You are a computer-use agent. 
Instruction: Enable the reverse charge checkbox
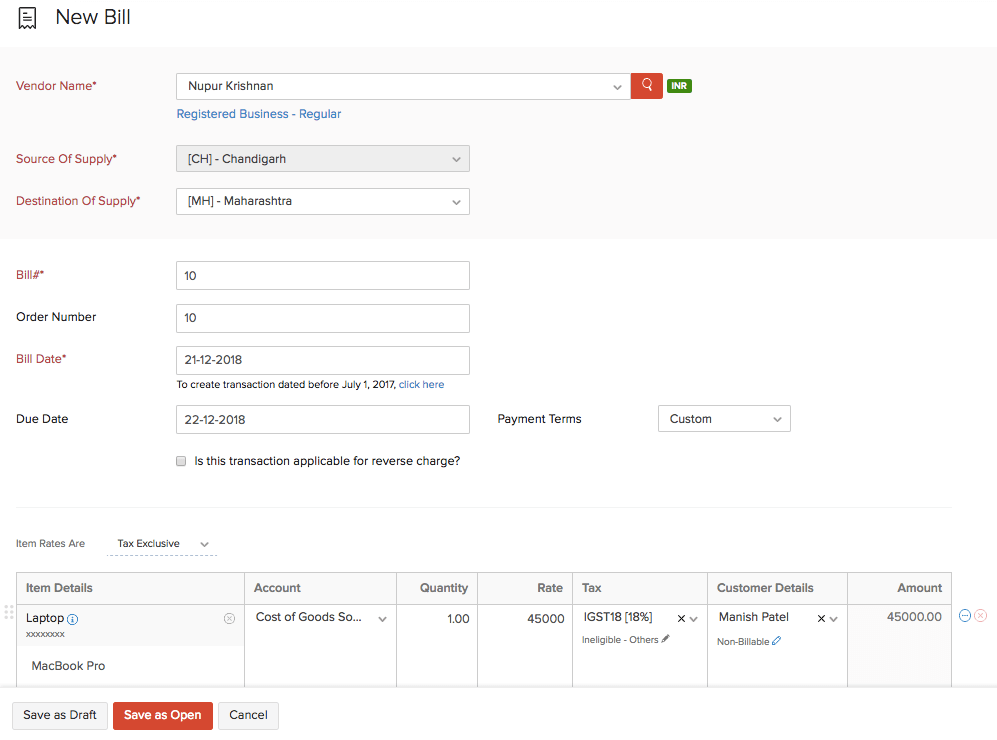tap(181, 462)
